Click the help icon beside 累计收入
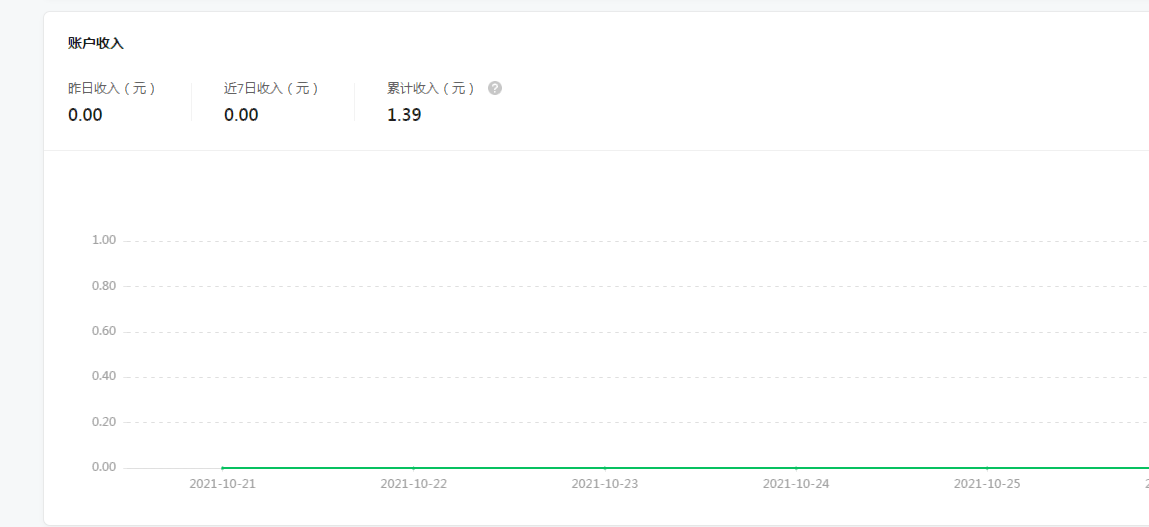The image size is (1149, 527). coord(495,88)
